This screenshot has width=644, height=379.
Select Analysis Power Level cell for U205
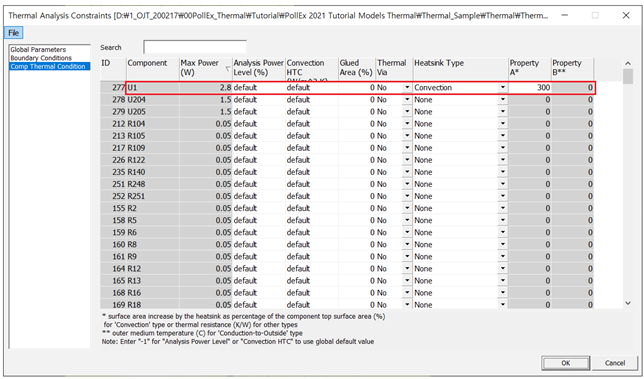[259, 112]
